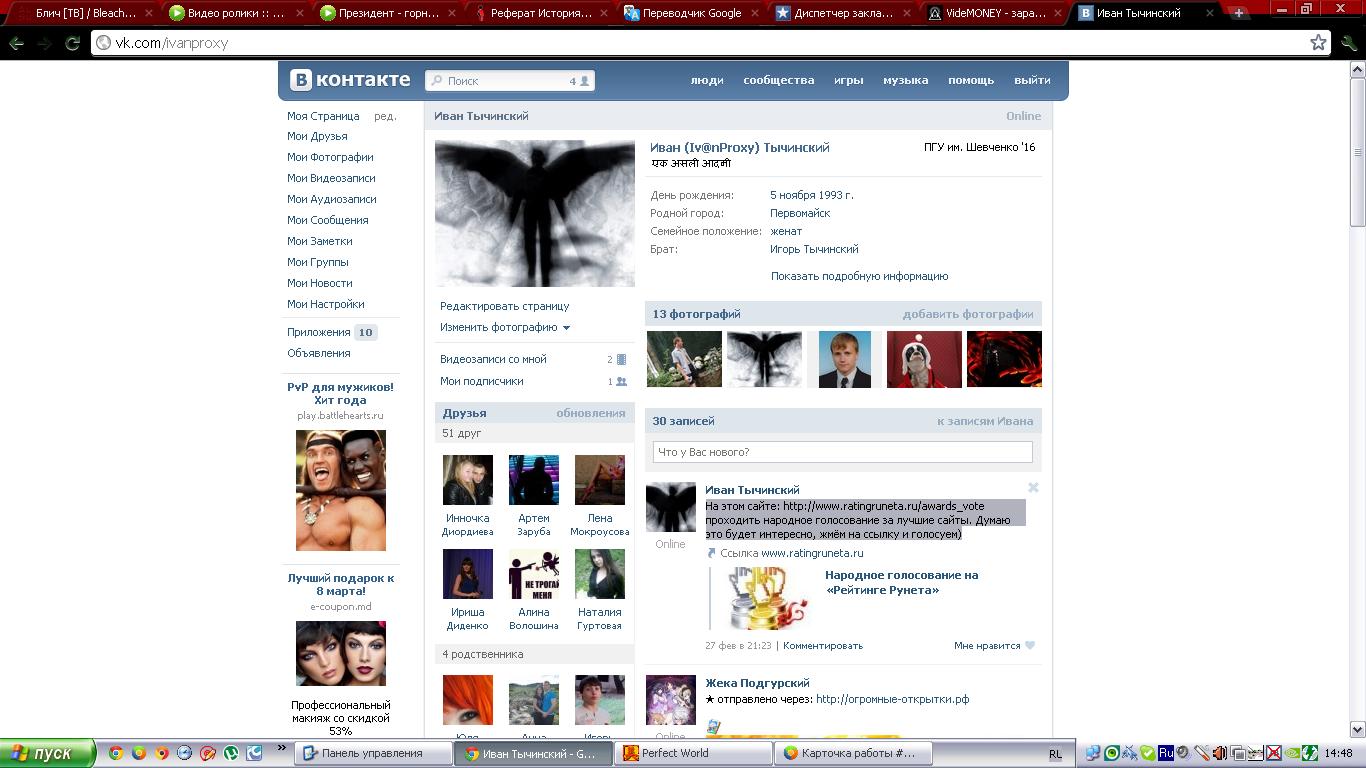This screenshot has width=1366, height=768.
Task: Launch Google Chrome from the quick launch
Action: pos(116,753)
